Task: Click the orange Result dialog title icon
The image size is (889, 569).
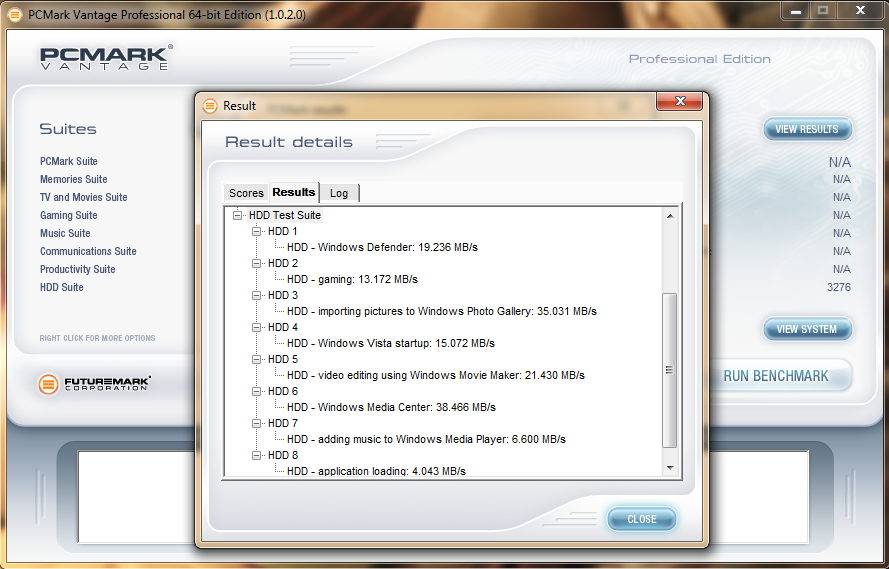Action: (210, 106)
